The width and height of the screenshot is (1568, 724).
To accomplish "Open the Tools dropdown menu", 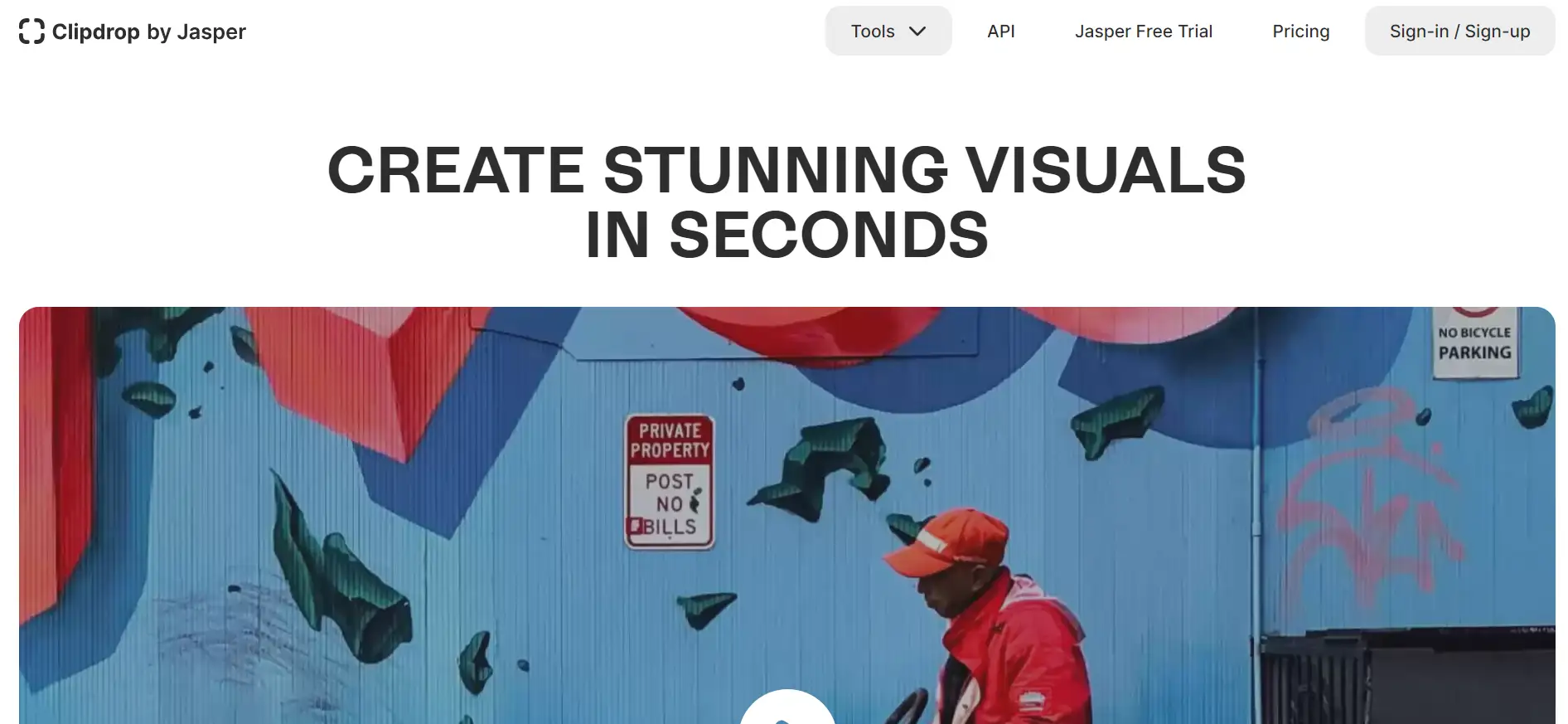I will coord(874,32).
